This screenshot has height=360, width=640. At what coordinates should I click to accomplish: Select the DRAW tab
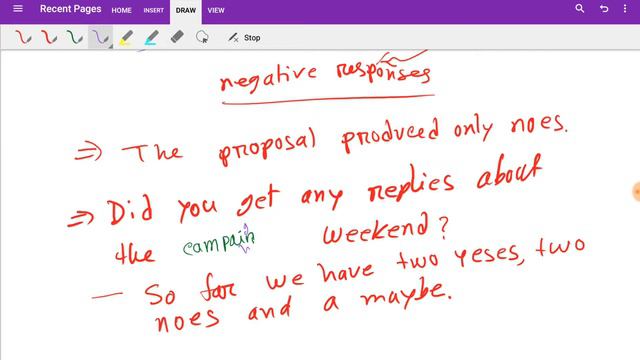tap(186, 11)
